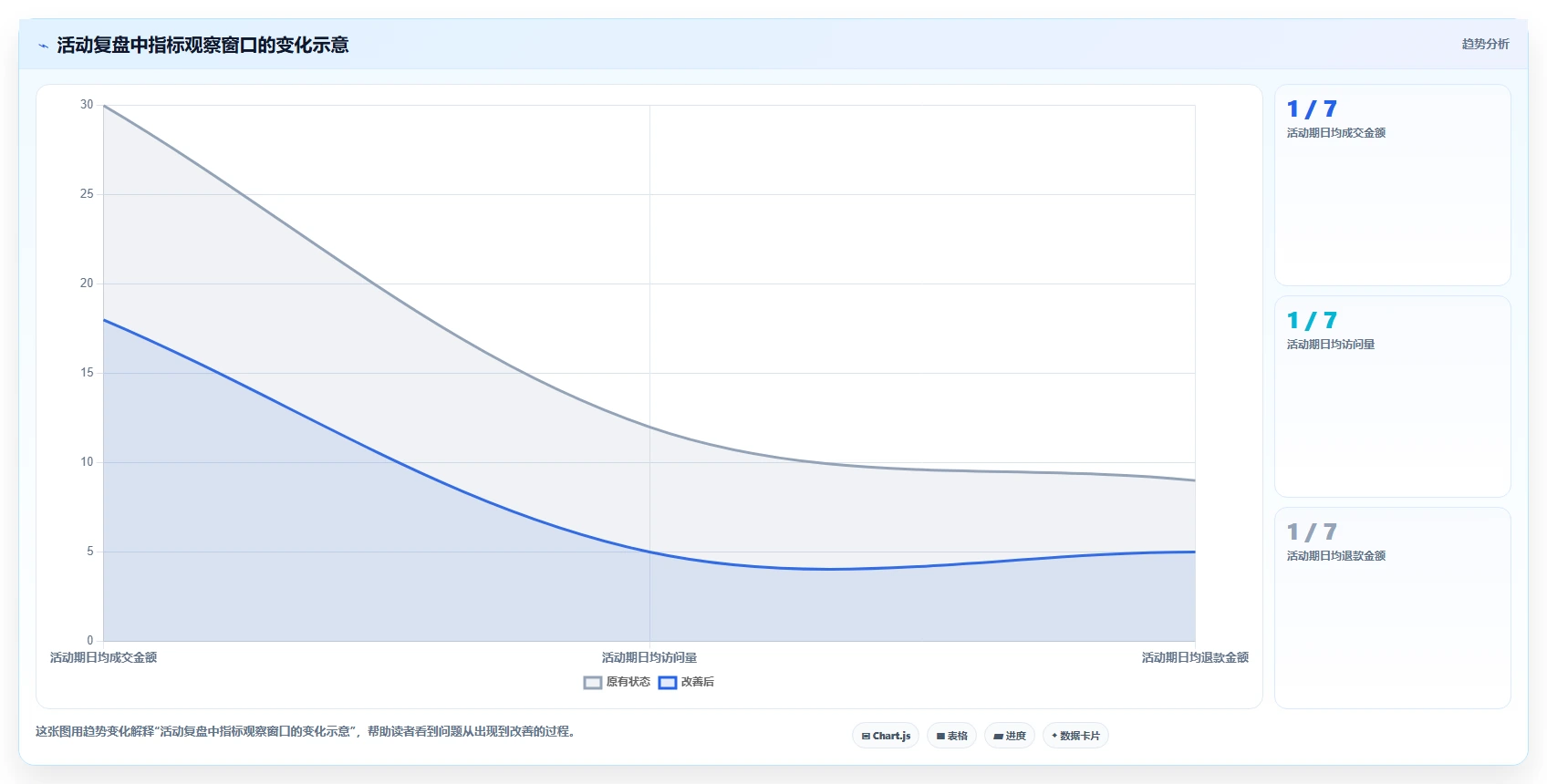This screenshot has width=1547, height=784.
Task: Click the y-axis tick value 20
Action: tap(87, 284)
